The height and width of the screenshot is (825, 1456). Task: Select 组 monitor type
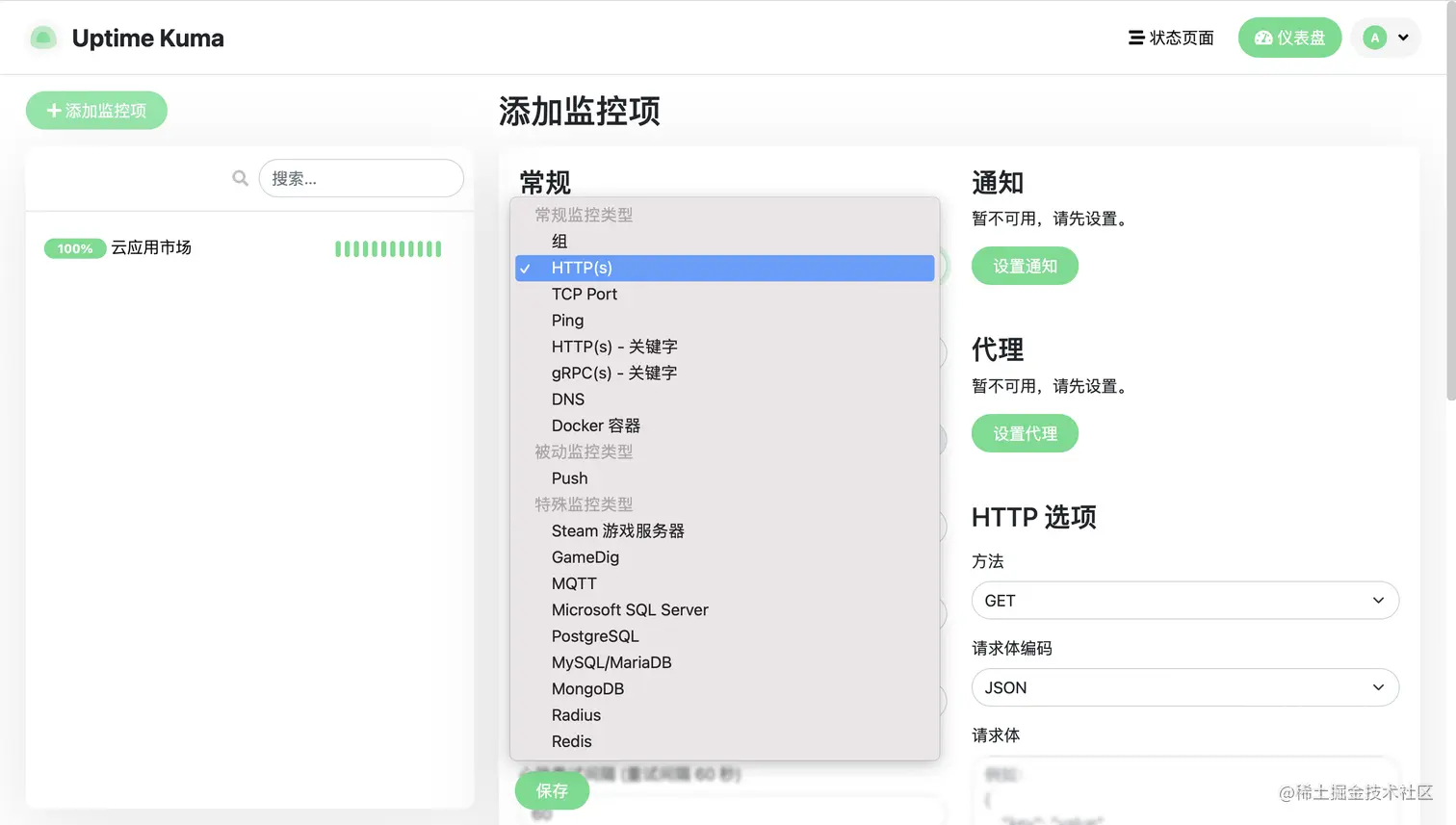click(x=725, y=242)
